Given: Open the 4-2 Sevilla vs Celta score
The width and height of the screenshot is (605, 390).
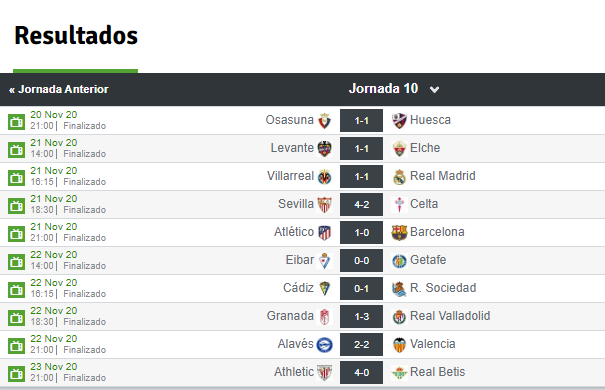Looking at the screenshot, I should [362, 204].
